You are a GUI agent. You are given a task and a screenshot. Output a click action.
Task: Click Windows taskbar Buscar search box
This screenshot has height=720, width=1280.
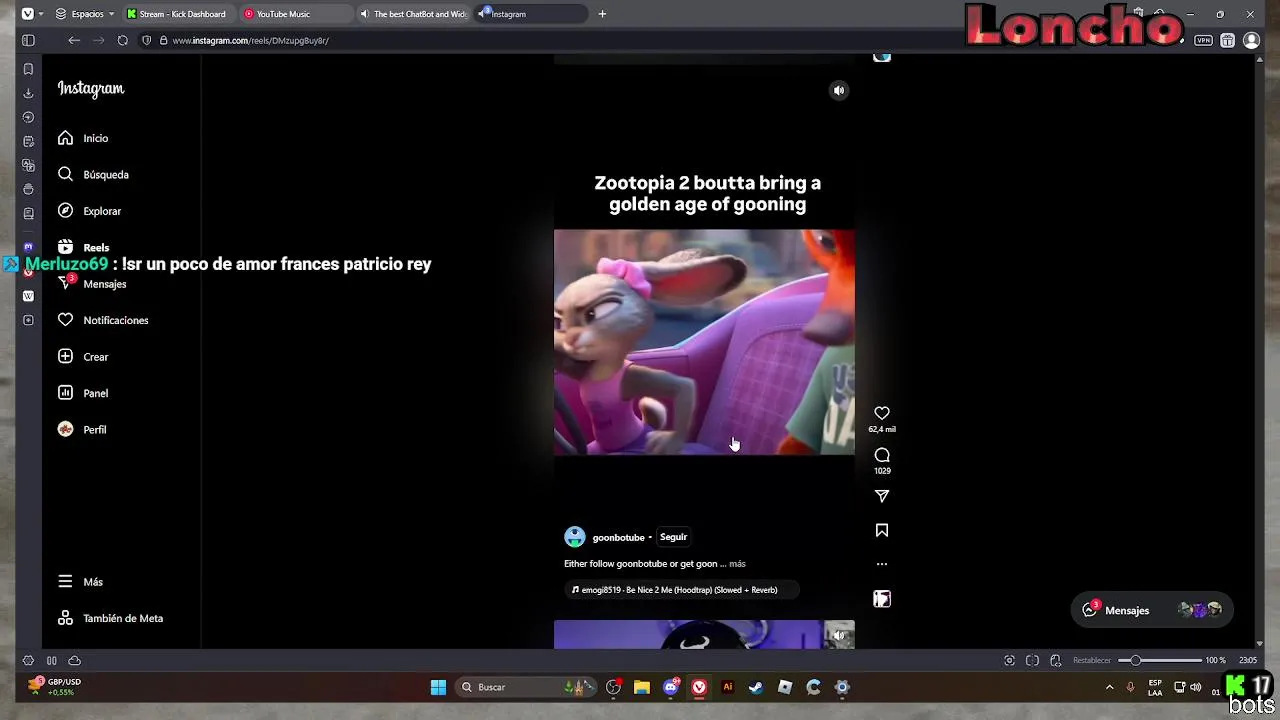(527, 687)
